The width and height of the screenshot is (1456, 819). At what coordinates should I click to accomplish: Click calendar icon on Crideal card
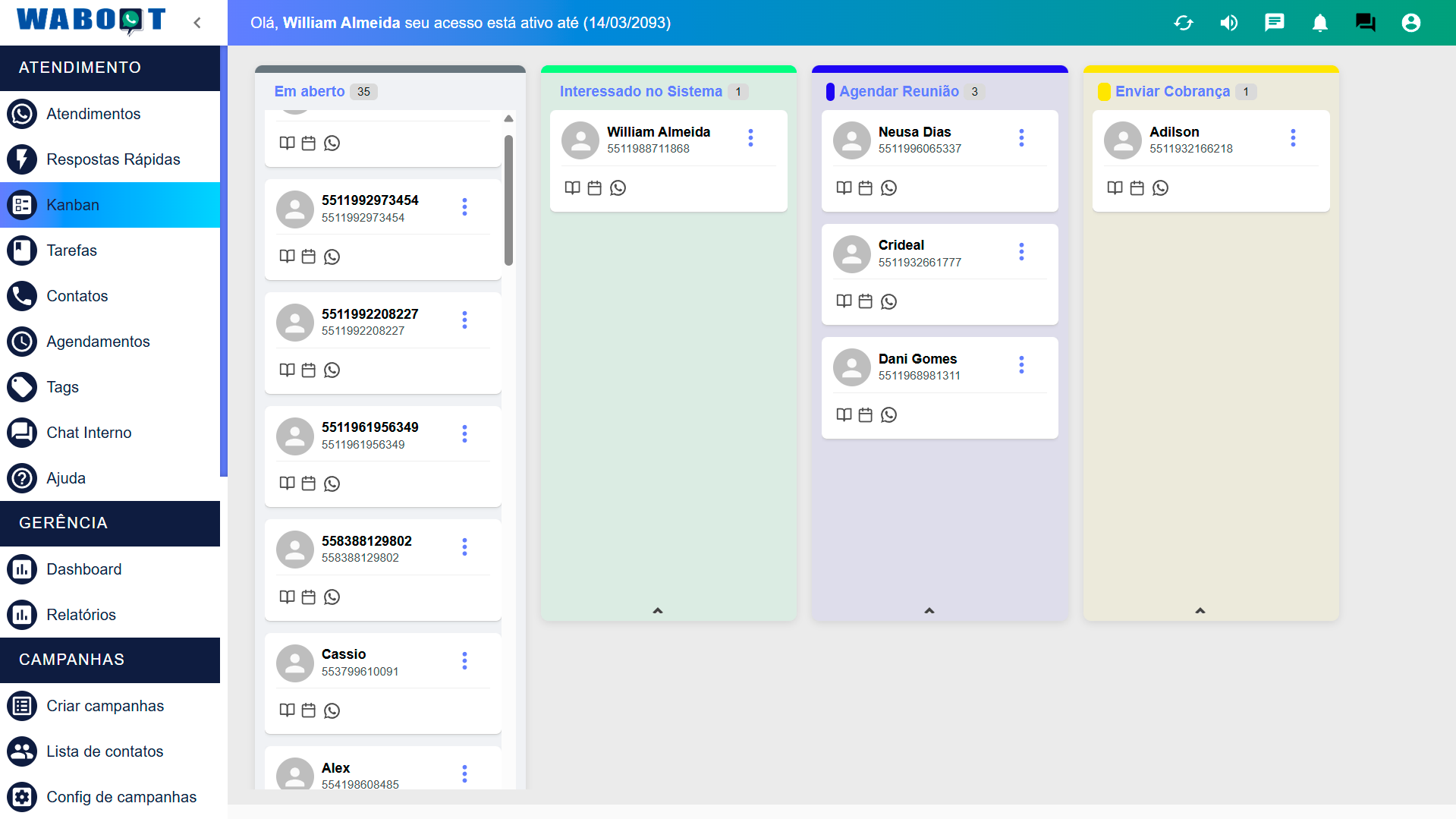[x=865, y=302]
